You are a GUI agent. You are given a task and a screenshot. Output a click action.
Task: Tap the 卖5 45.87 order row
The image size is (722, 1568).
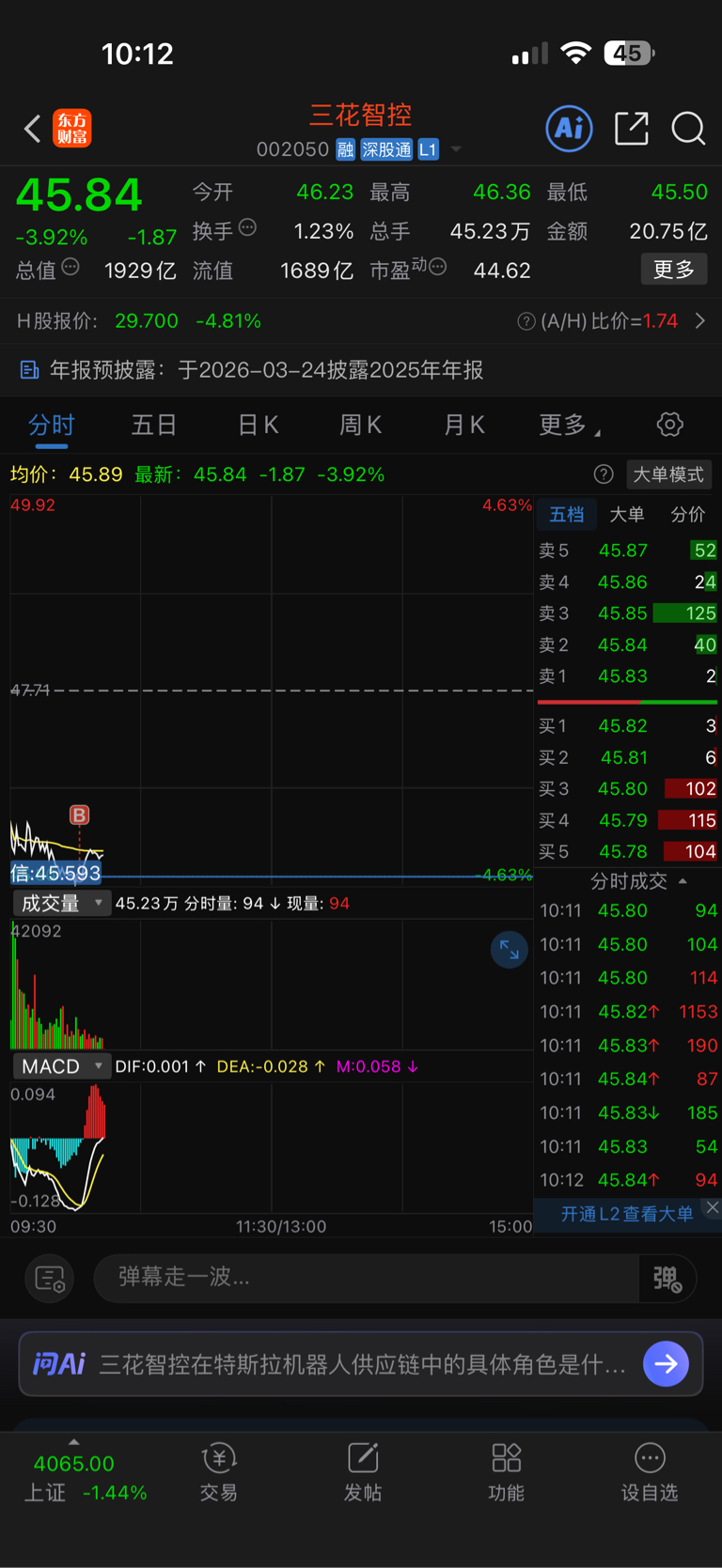pos(628,551)
